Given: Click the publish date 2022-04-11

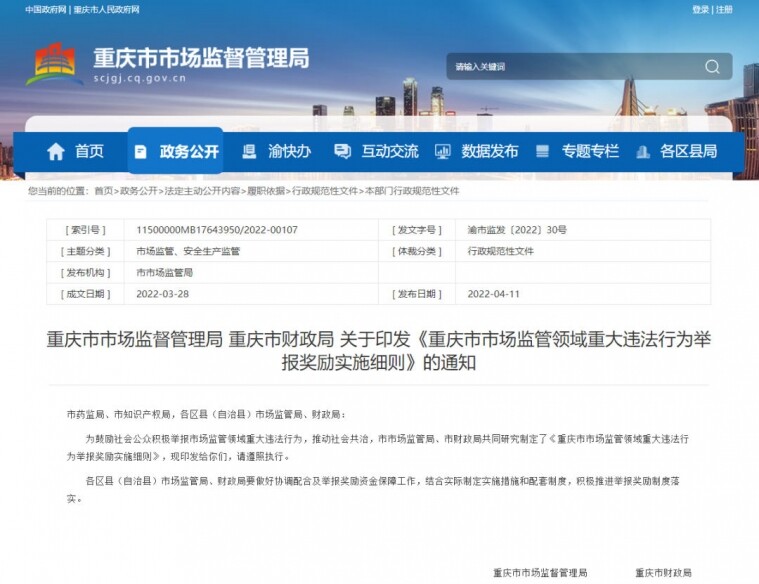Looking at the screenshot, I should pos(494,294).
